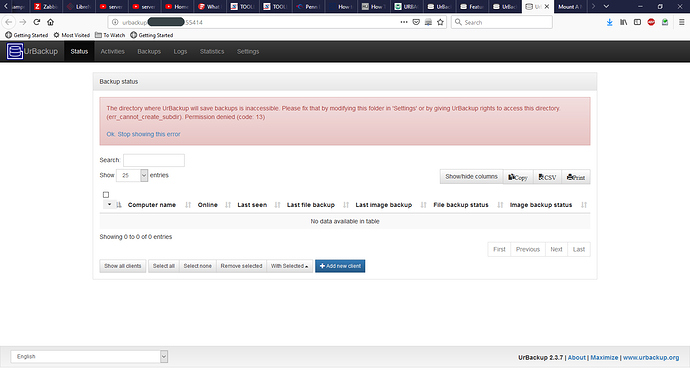Switch to the LibreNMS tab
Image resolution: width=690 pixels, height=370 pixels.
[x=78, y=7]
